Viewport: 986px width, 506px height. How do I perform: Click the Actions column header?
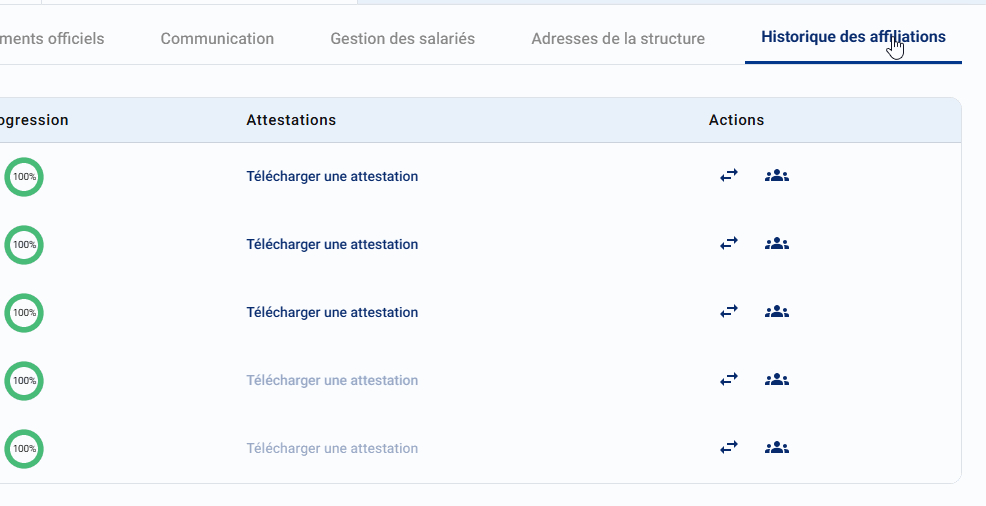click(736, 120)
